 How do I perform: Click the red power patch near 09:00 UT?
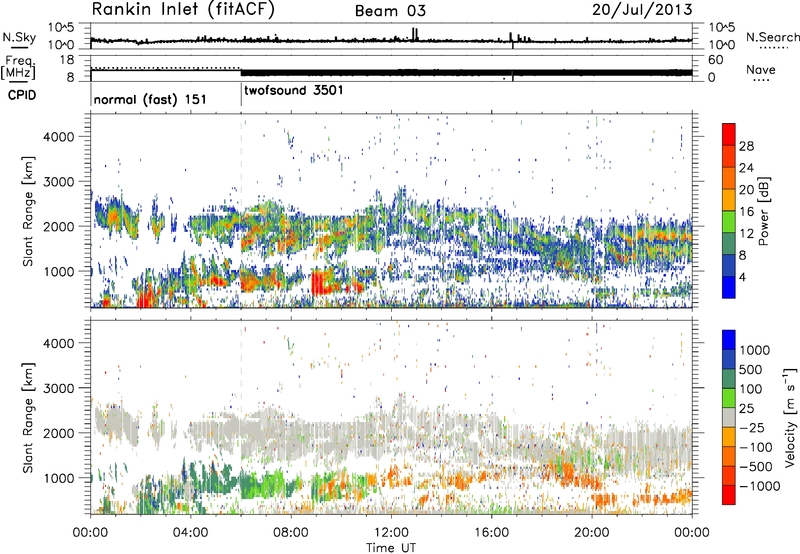coord(321,283)
